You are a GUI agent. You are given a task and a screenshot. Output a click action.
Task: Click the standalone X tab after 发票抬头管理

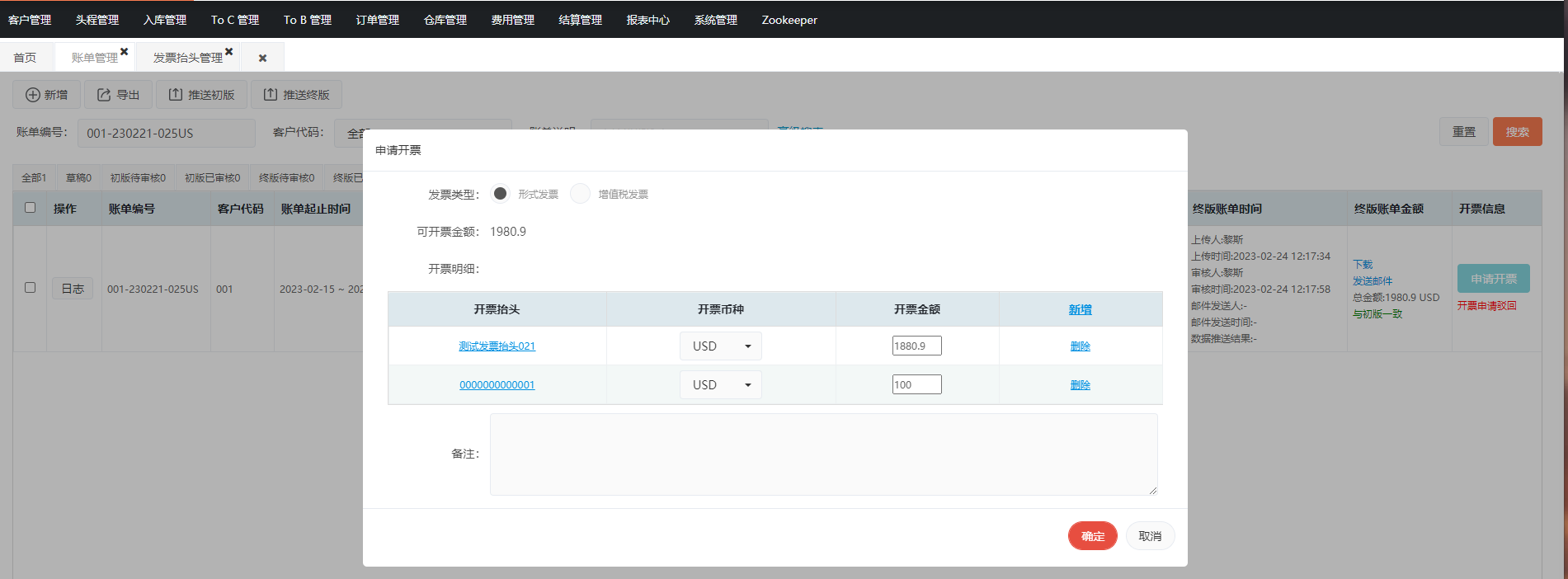click(x=262, y=58)
